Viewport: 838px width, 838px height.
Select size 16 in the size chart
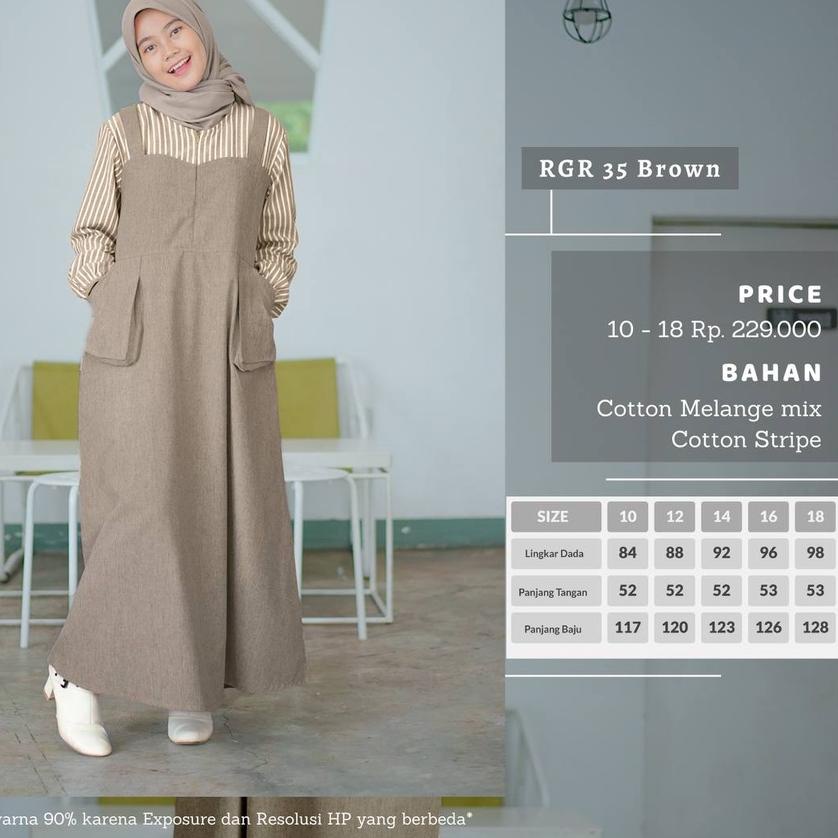tap(768, 516)
